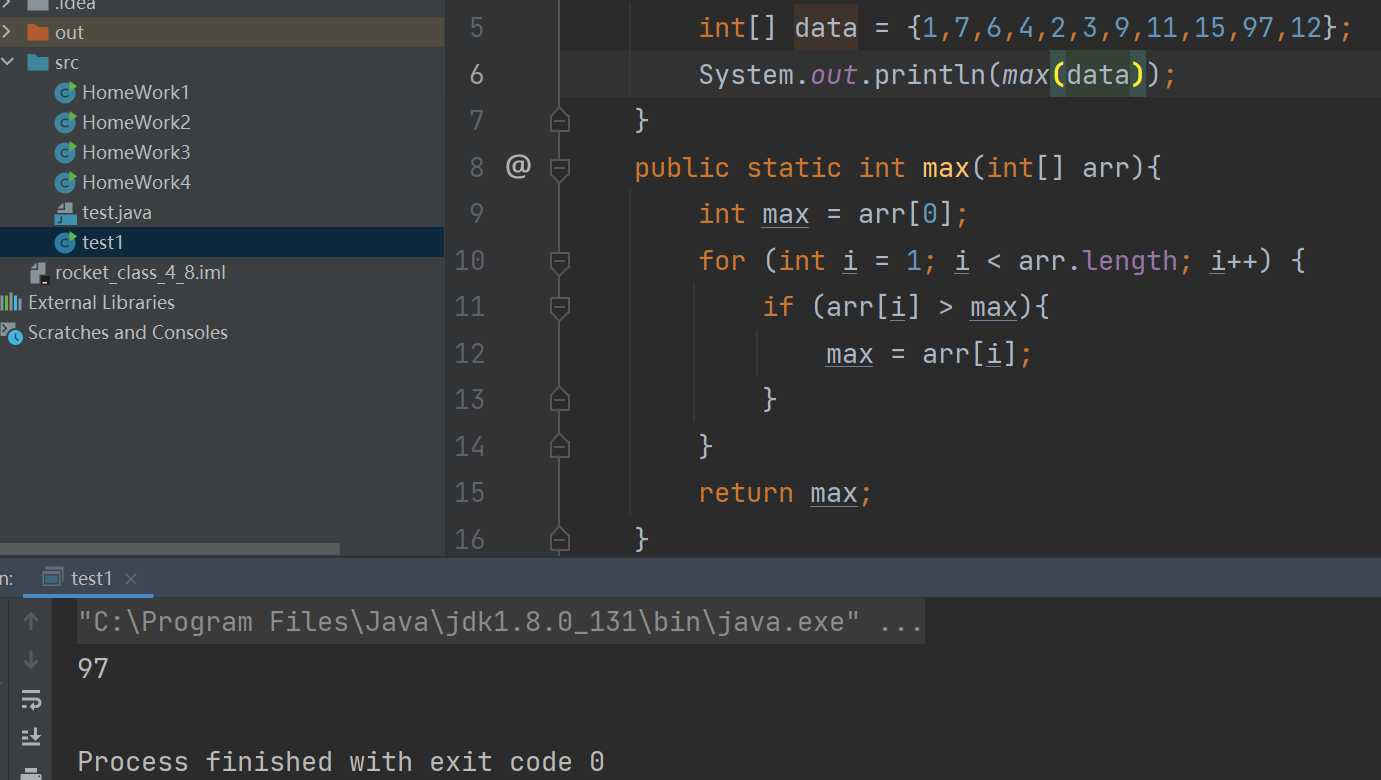This screenshot has height=780, width=1381.
Task: Open rocket_class_4_8.iml module file
Action: 140,272
